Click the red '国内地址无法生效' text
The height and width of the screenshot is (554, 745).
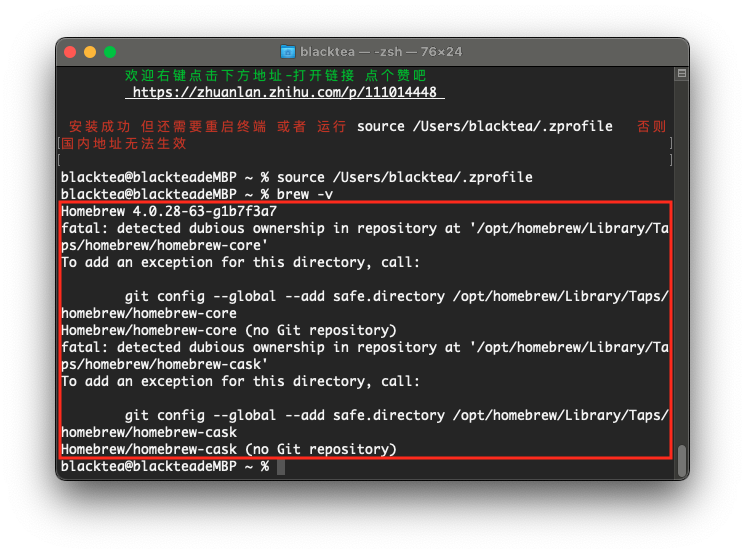click(124, 143)
